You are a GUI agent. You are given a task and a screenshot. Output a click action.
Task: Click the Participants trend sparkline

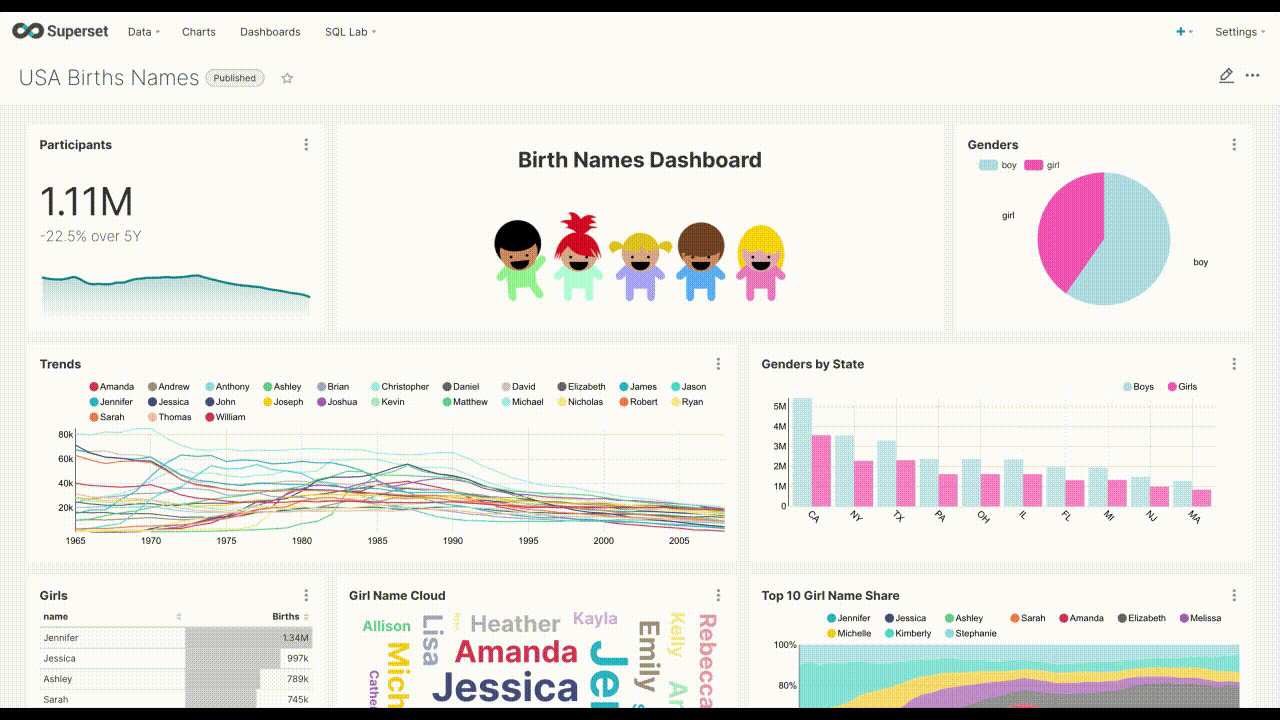(x=176, y=296)
